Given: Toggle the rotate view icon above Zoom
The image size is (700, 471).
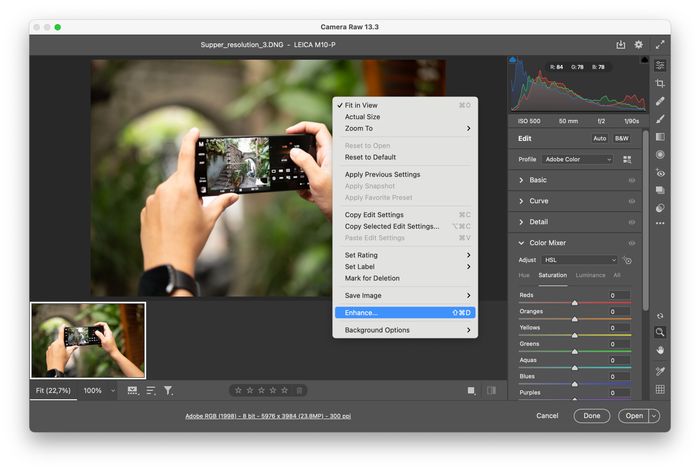Looking at the screenshot, I should pyautogui.click(x=660, y=316).
